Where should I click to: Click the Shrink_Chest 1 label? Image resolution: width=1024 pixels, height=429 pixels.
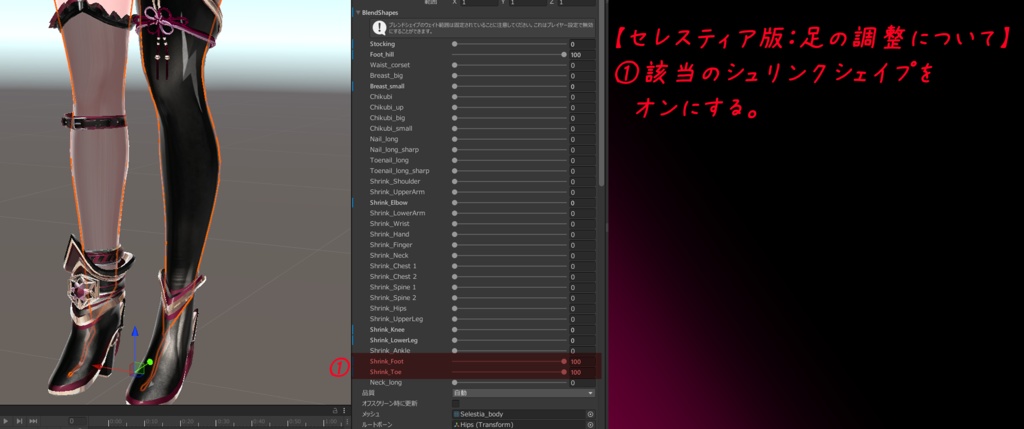click(x=393, y=266)
